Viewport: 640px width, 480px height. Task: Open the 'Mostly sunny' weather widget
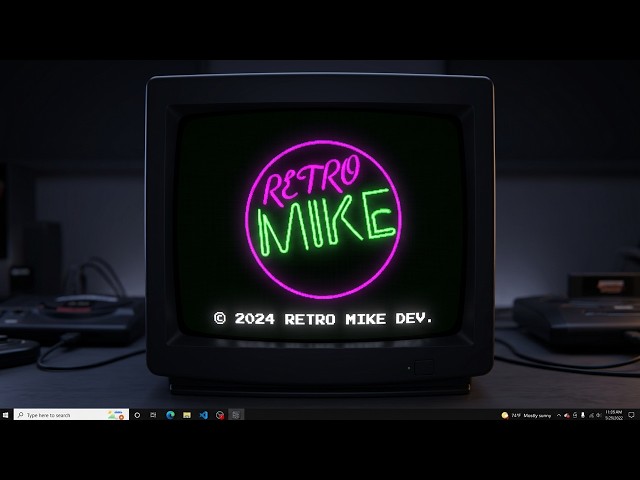point(526,416)
